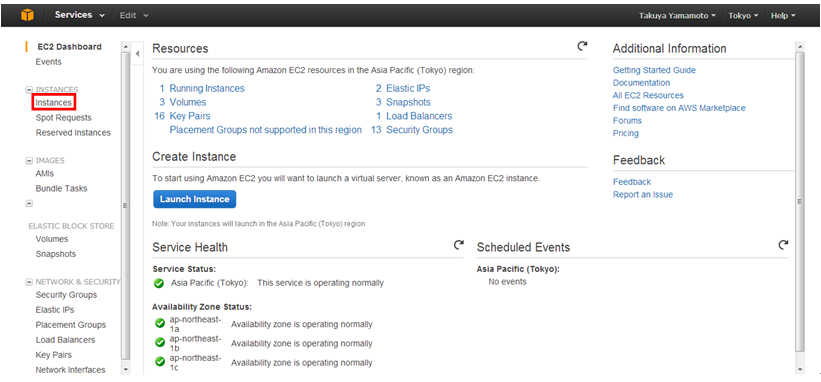Click the Launch Instance button
The image size is (821, 382).
coord(195,199)
